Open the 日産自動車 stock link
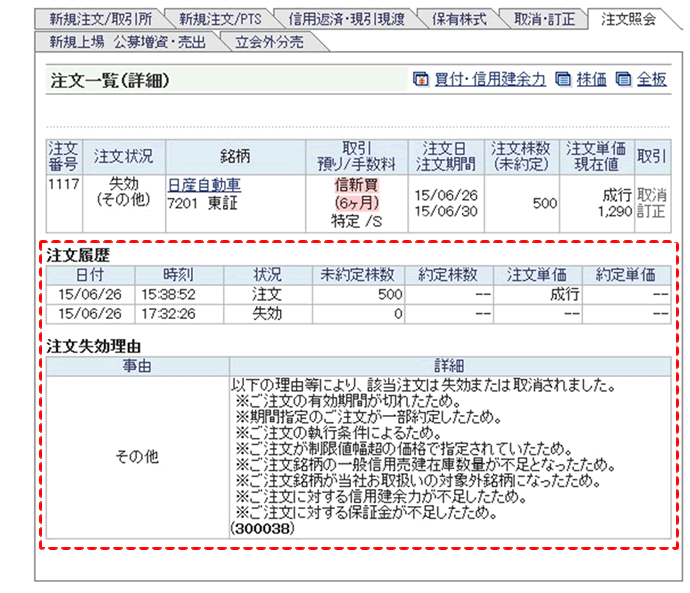Viewport: 690px width, 593px height. pyautogui.click(x=203, y=186)
